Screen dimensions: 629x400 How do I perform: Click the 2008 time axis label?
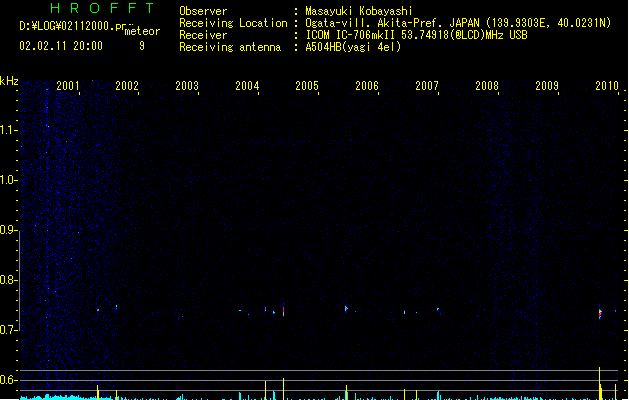click(487, 85)
